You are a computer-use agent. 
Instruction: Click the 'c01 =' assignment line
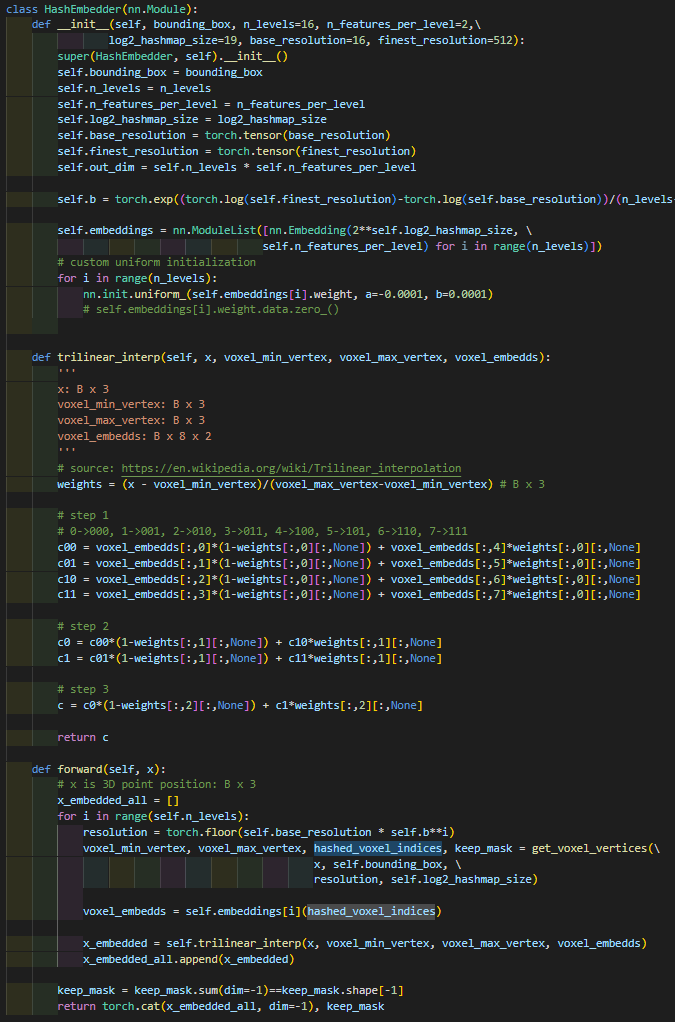[349, 563]
